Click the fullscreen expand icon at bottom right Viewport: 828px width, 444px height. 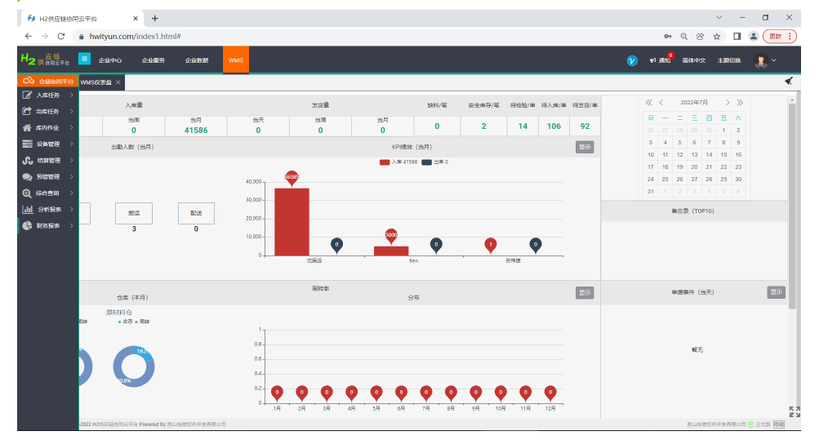click(x=794, y=412)
